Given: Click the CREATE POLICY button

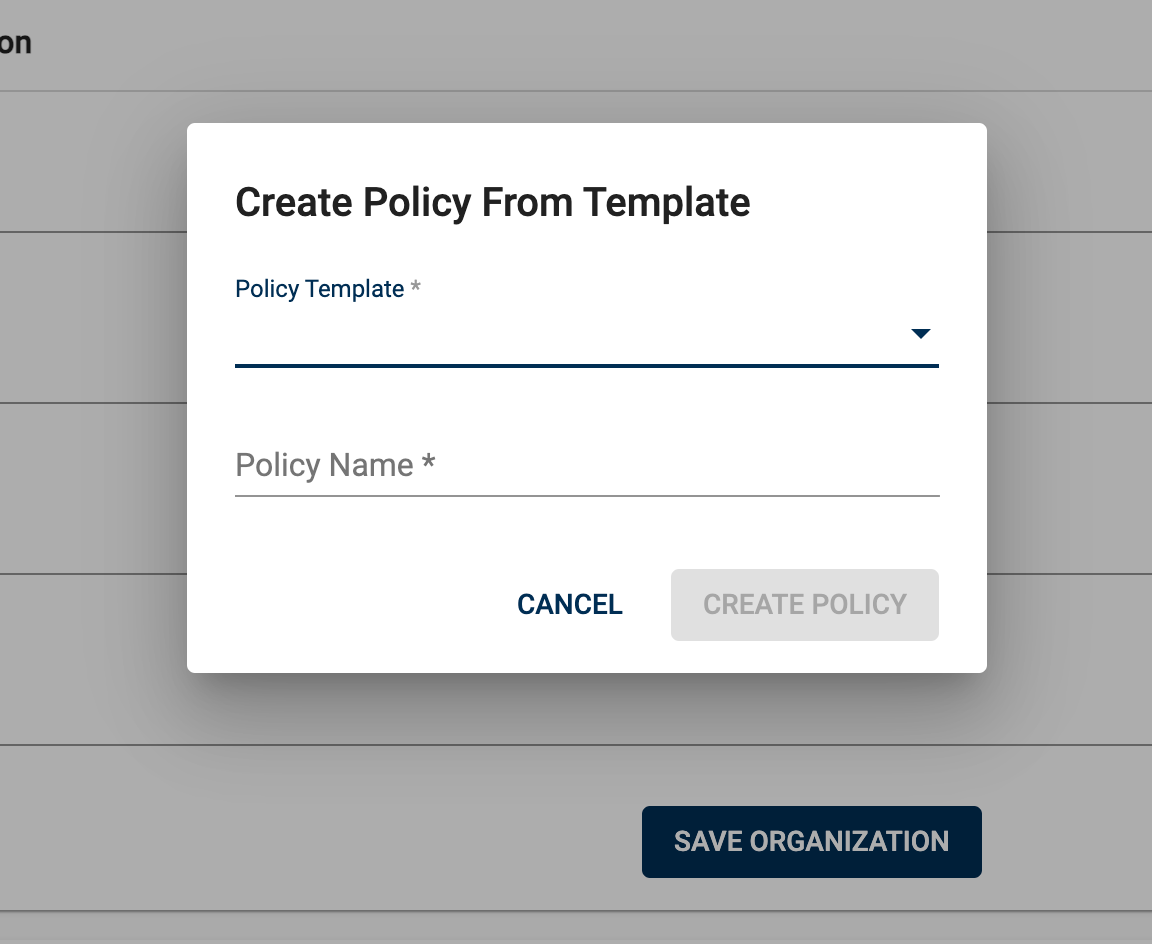Looking at the screenshot, I should pos(804,605).
